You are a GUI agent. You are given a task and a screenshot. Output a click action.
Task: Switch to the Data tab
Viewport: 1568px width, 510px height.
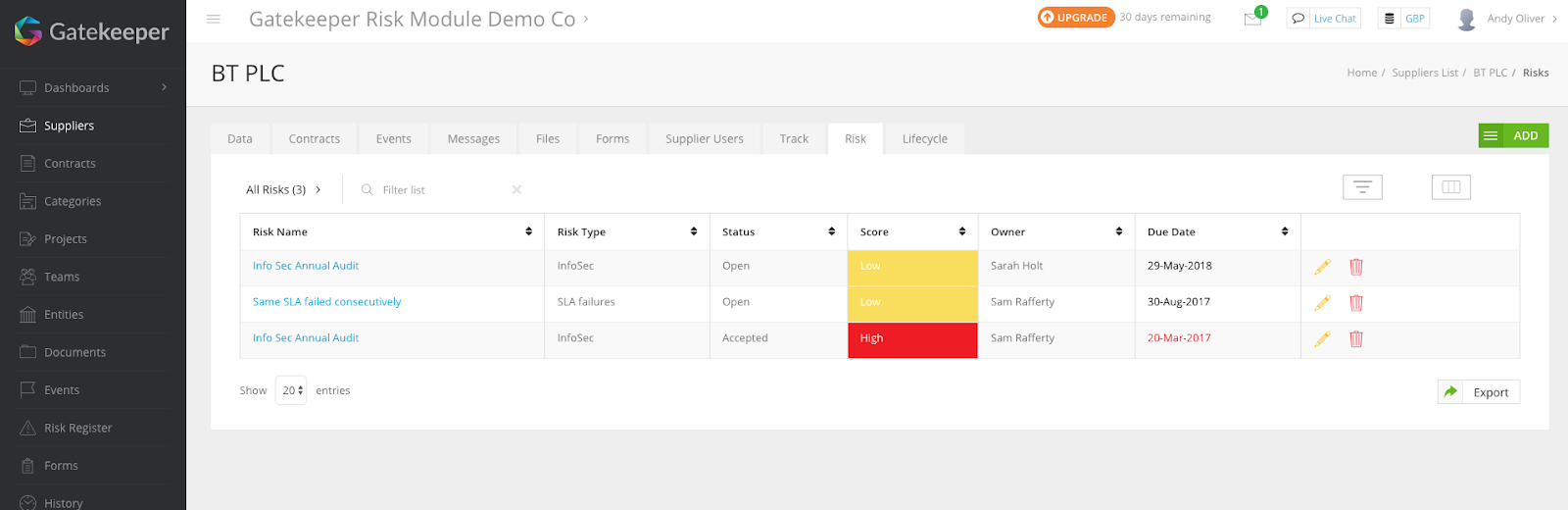pos(240,138)
